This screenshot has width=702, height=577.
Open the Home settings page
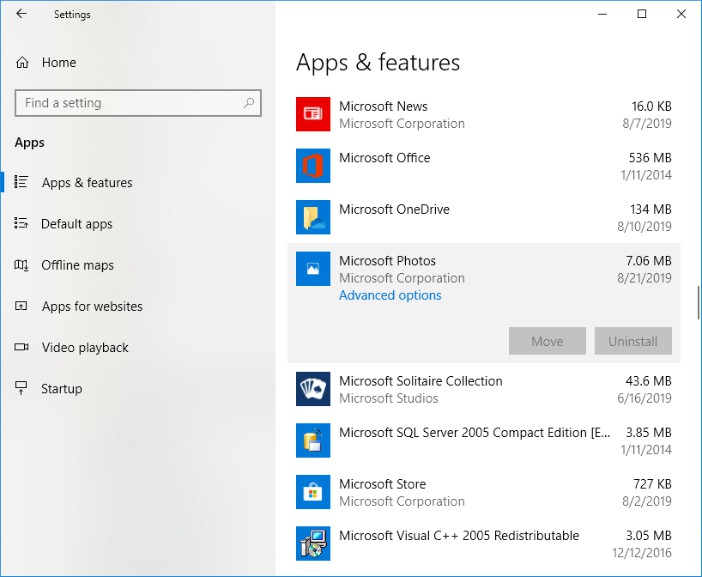(59, 62)
